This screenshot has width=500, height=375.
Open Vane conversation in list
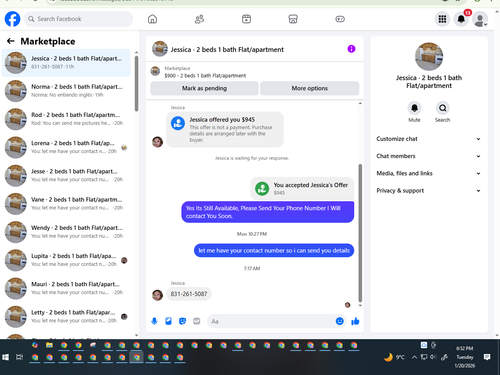66,204
